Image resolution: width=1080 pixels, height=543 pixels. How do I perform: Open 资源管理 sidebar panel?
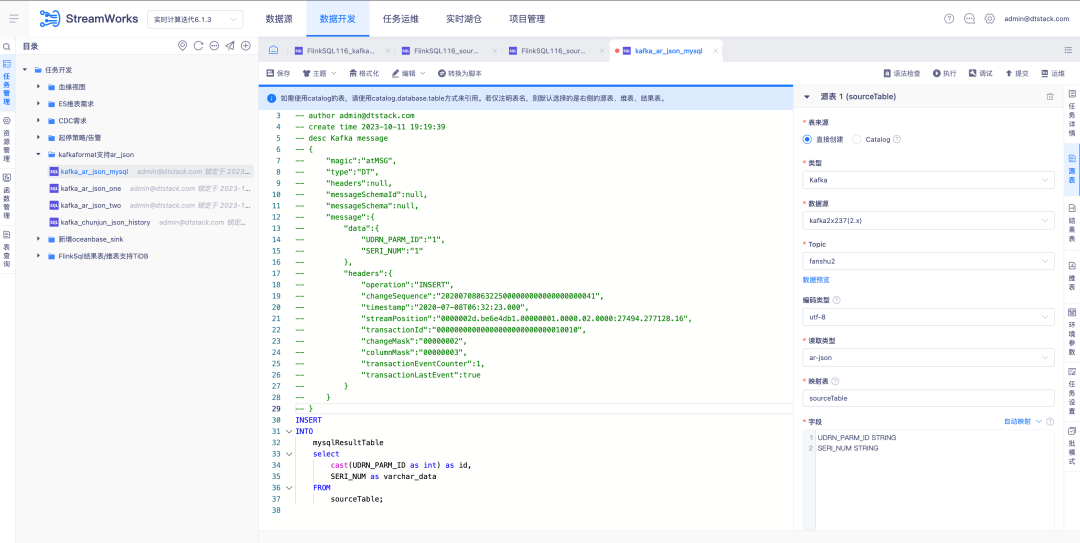click(7, 139)
